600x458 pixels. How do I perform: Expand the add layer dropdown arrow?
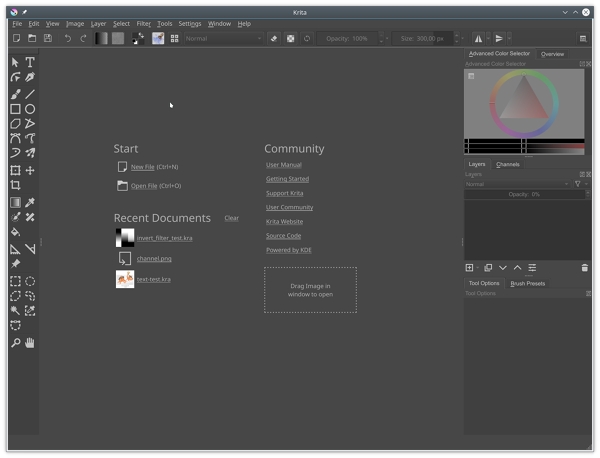[478, 268]
